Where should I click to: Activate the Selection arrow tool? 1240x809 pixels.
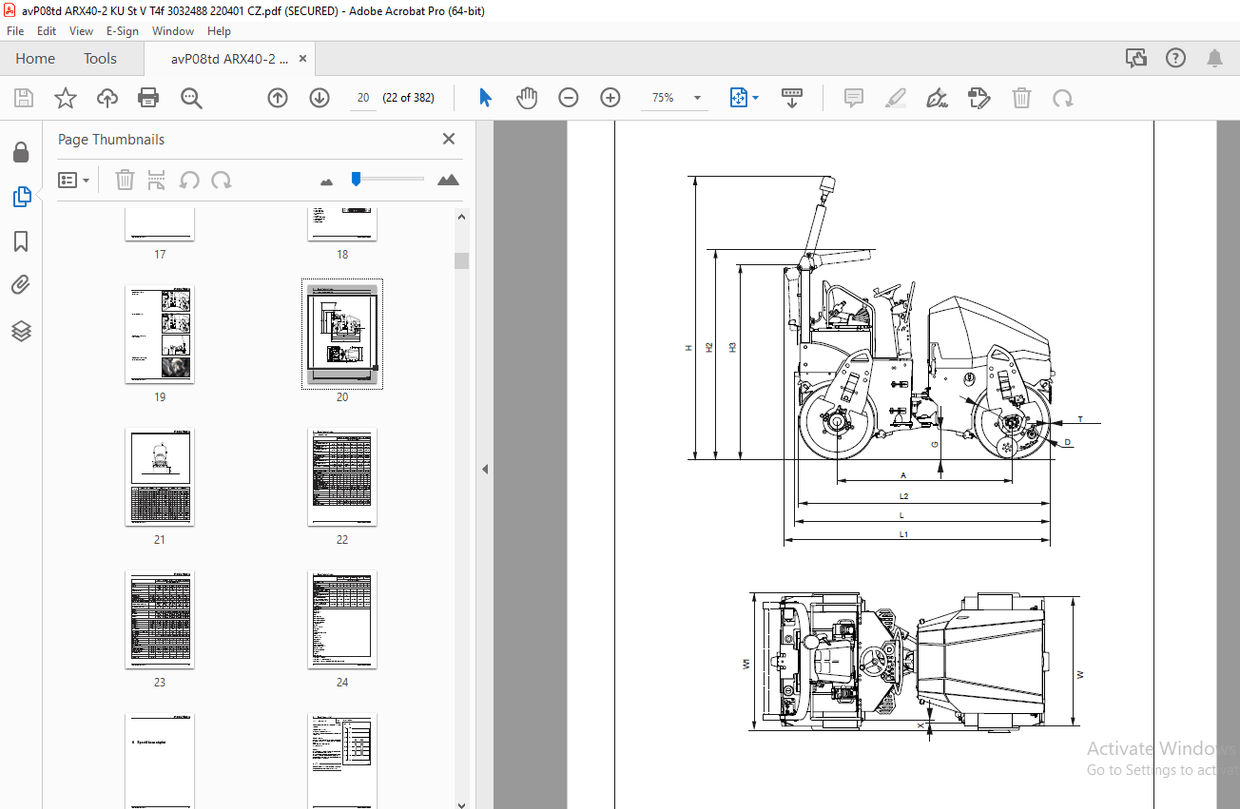click(485, 97)
